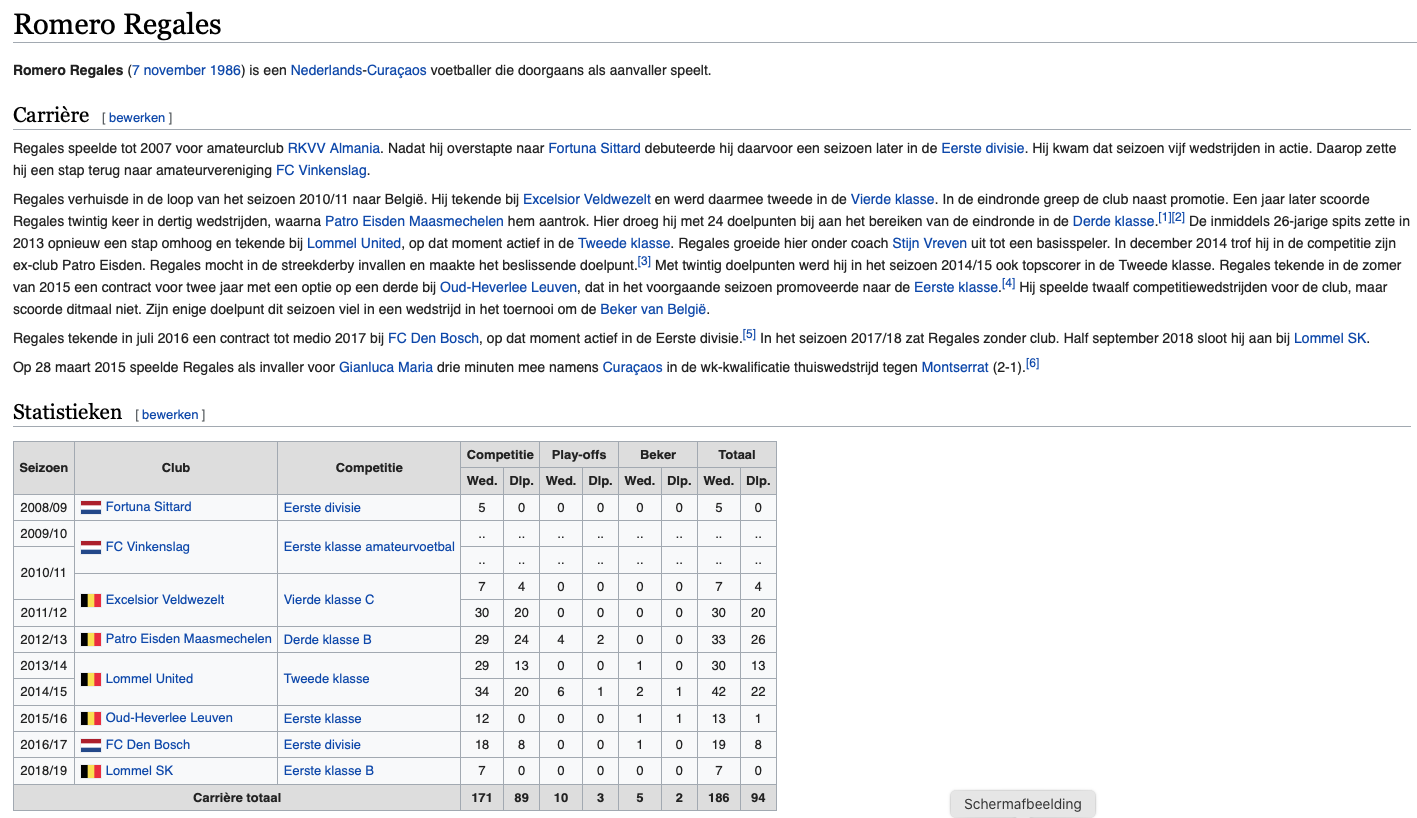This screenshot has width=1417, height=818.
Task: Open Lommel SK link in the statistics table
Action: pos(140,771)
